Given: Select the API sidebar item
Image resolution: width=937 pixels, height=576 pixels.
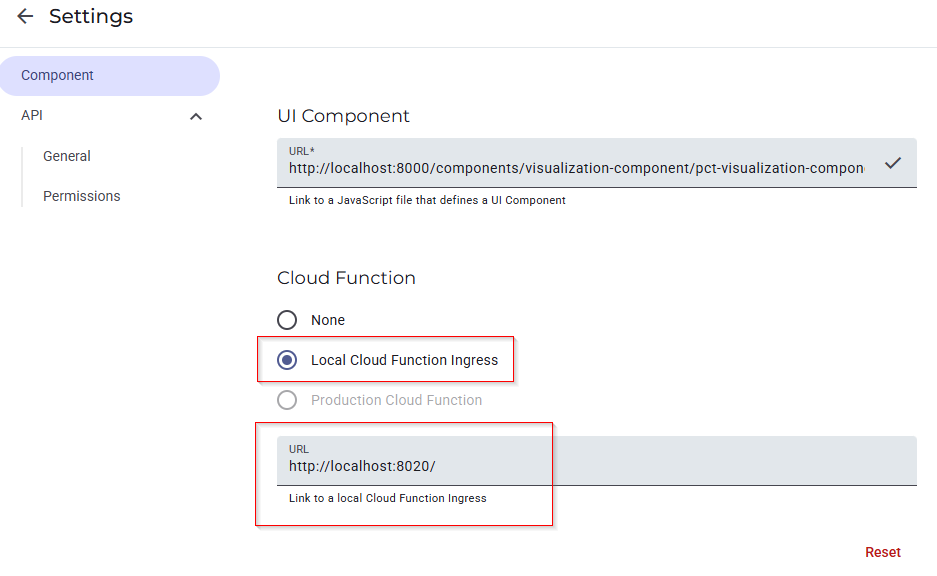Looking at the screenshot, I should 33,116.
